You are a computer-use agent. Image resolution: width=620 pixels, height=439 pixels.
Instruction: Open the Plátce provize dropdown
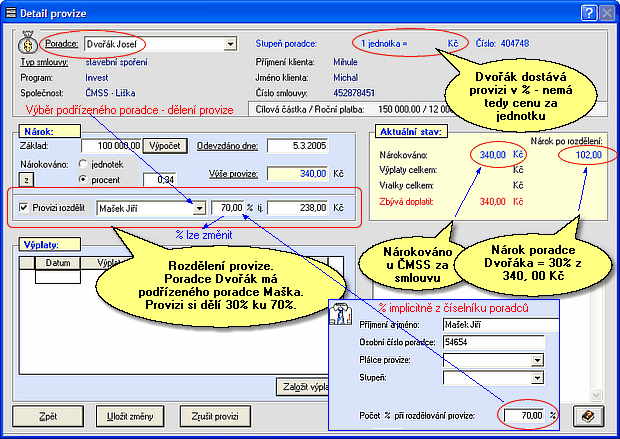(x=538, y=361)
